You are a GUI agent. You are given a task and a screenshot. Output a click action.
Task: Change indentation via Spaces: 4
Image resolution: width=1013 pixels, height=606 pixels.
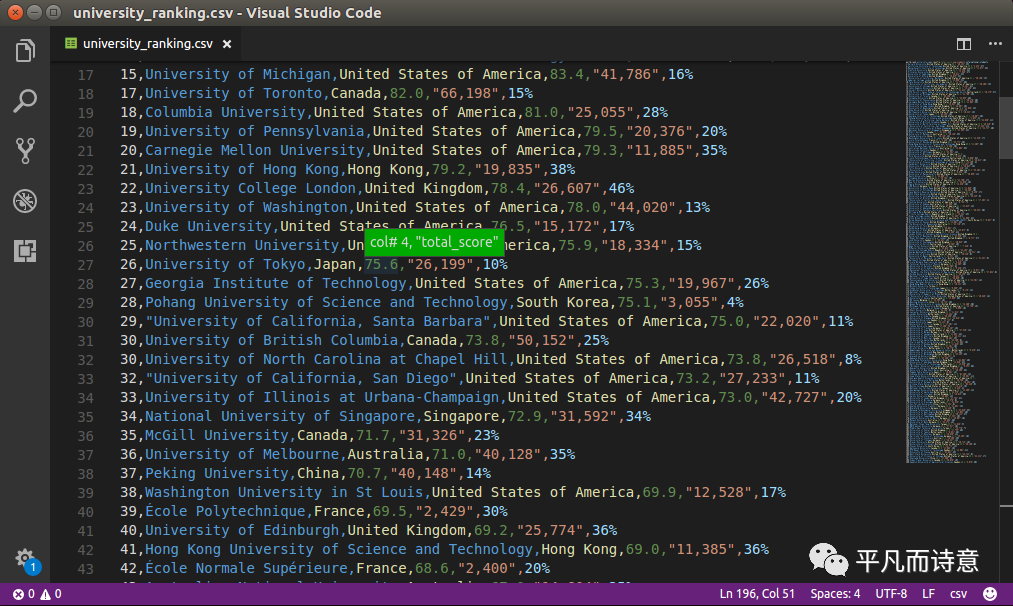837,594
